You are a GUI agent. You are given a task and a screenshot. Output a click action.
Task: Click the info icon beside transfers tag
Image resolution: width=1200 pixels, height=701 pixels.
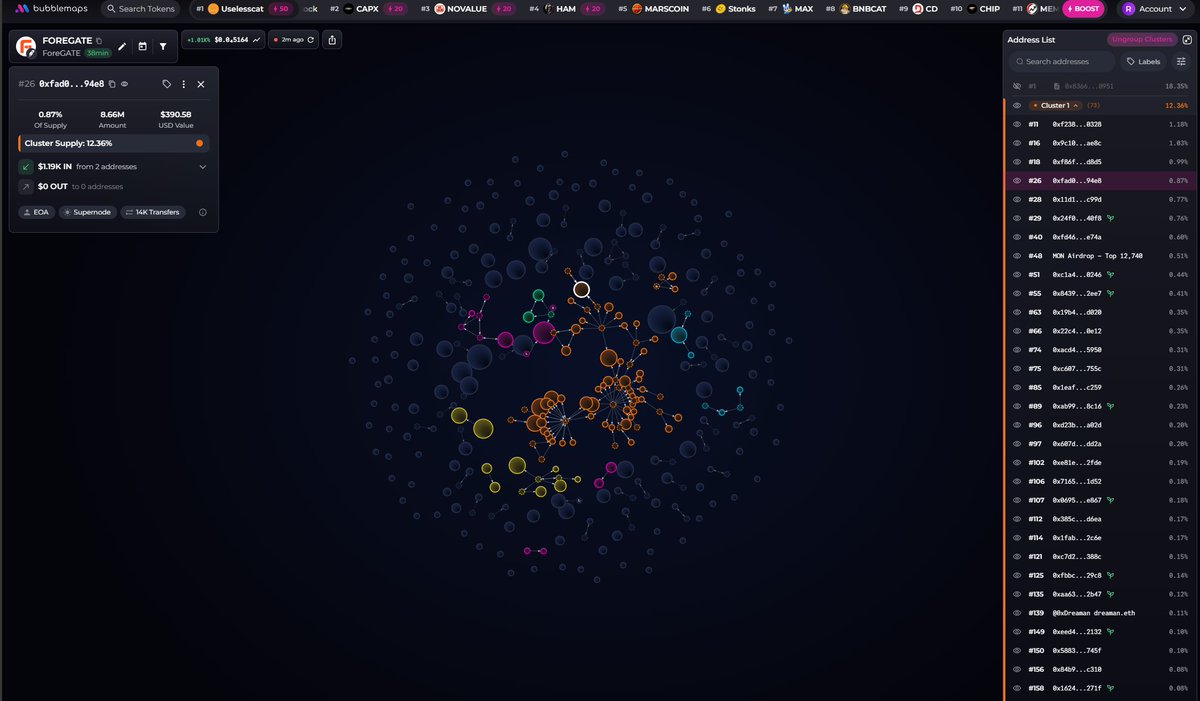(203, 212)
